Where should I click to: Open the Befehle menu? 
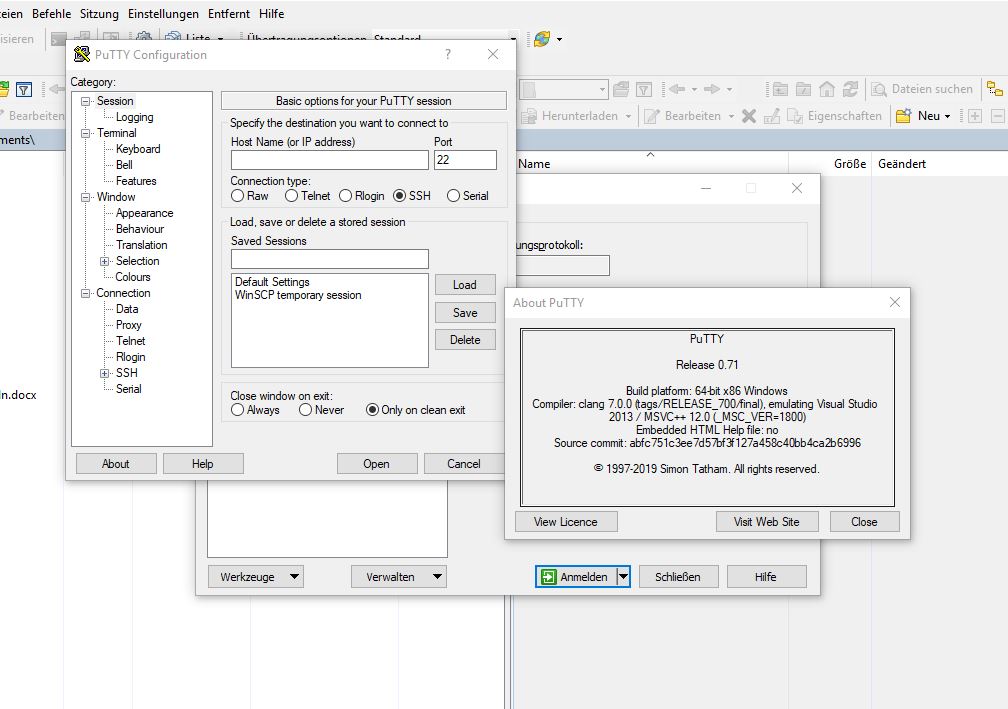51,13
